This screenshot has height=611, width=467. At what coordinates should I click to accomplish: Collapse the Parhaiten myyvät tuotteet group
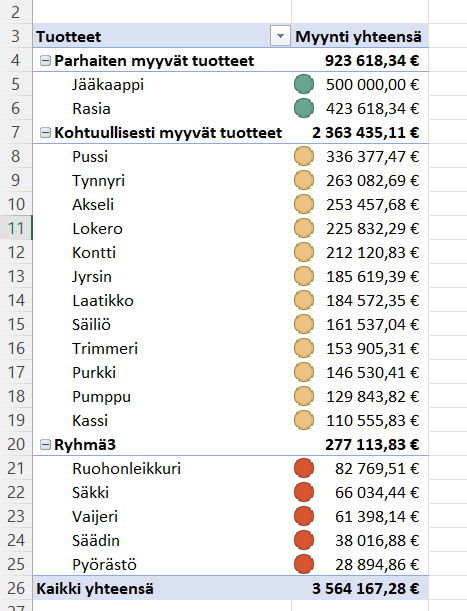tap(45, 60)
